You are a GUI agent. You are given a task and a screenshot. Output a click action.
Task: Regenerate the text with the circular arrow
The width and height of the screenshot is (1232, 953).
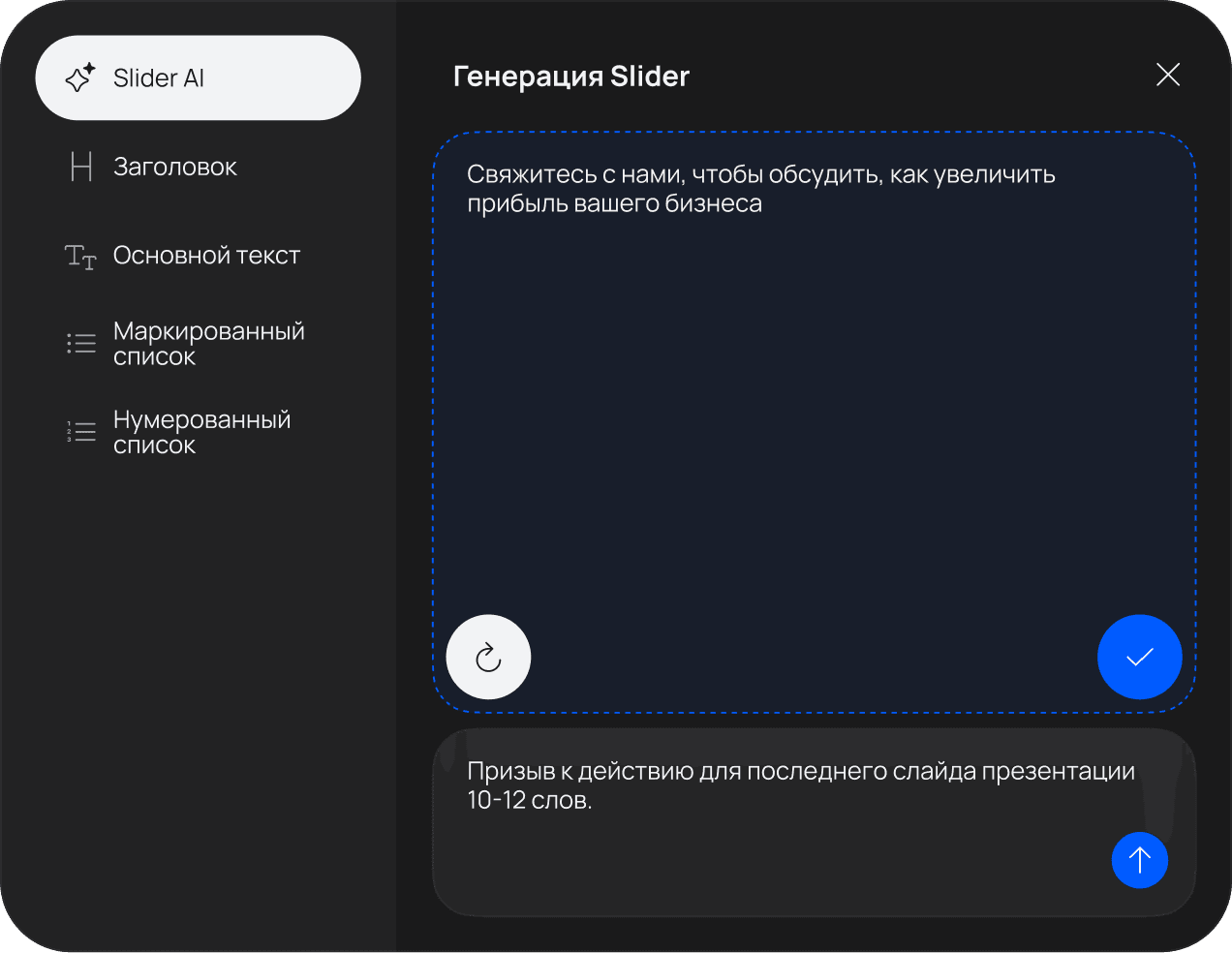488,657
